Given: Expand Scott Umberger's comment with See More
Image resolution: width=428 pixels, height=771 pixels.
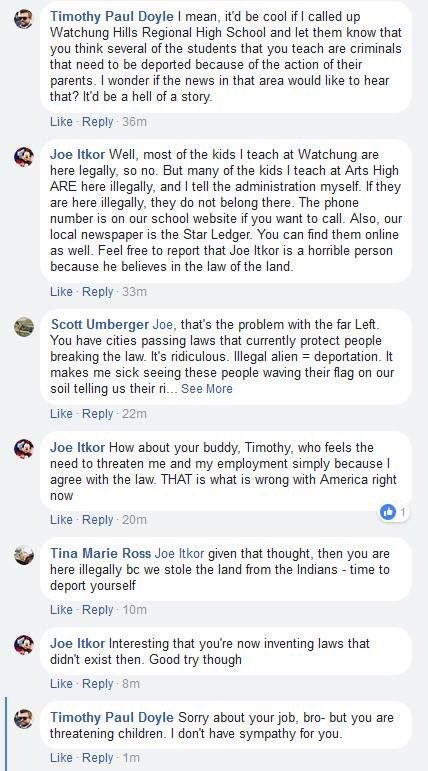Looking at the screenshot, I should coord(207,389).
